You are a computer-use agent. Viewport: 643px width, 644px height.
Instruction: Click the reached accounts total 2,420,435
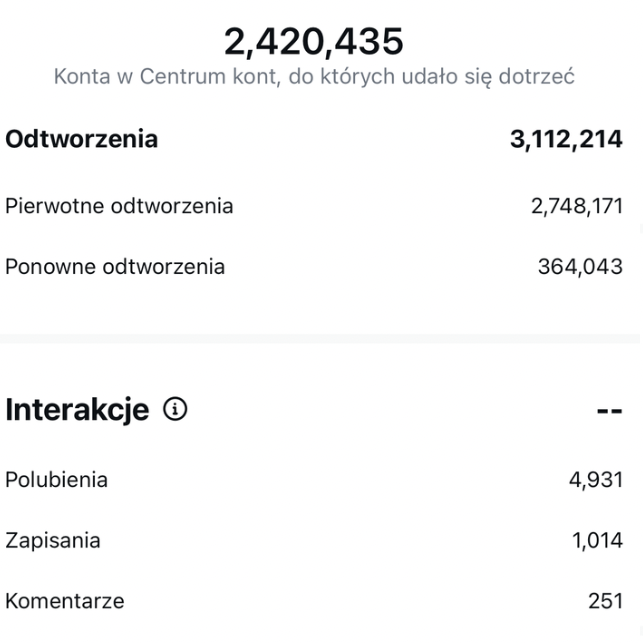314,41
